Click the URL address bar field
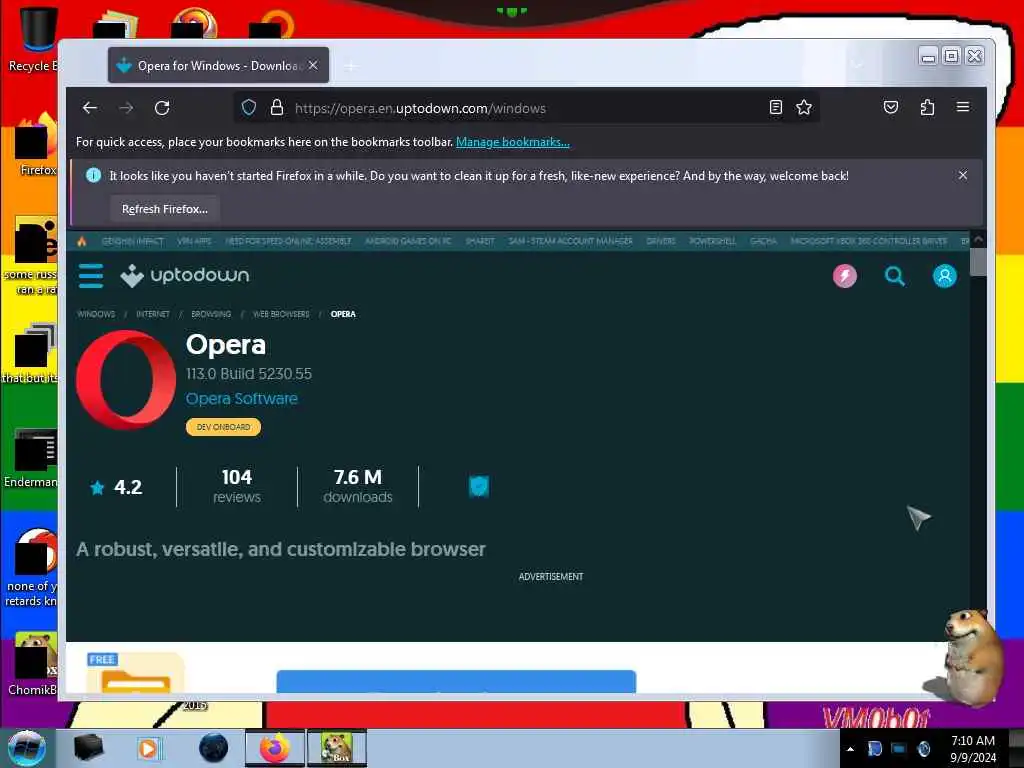Image resolution: width=1024 pixels, height=768 pixels. [x=526, y=108]
